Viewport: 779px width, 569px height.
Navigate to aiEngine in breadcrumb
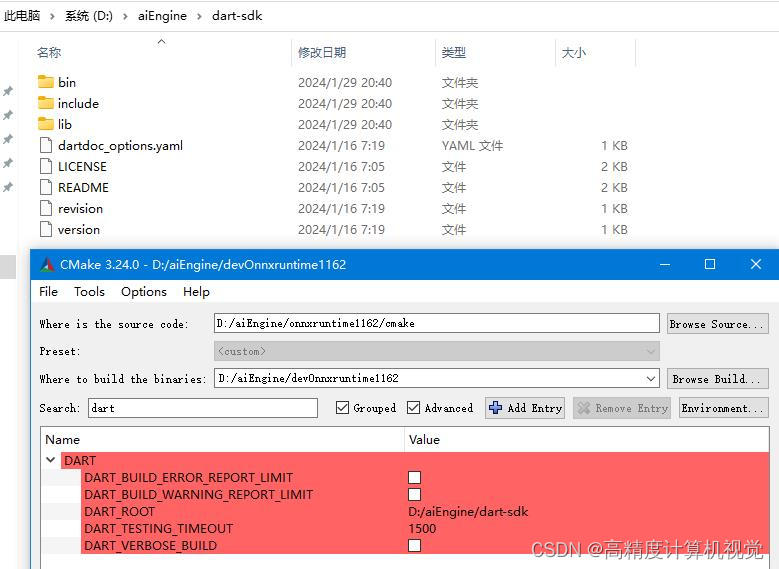tap(162, 16)
